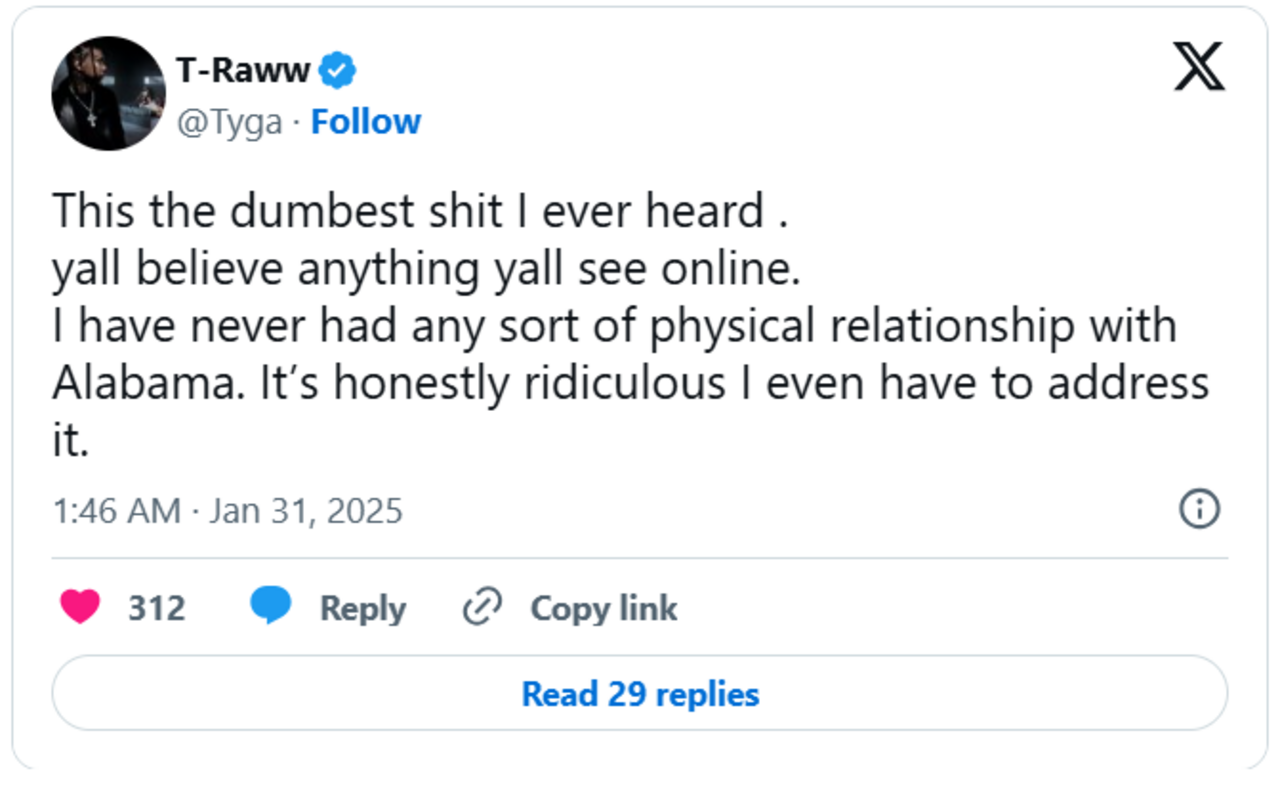This screenshot has height=790, width=1280.
Task: Click the chain link icon
Action: pos(481,607)
